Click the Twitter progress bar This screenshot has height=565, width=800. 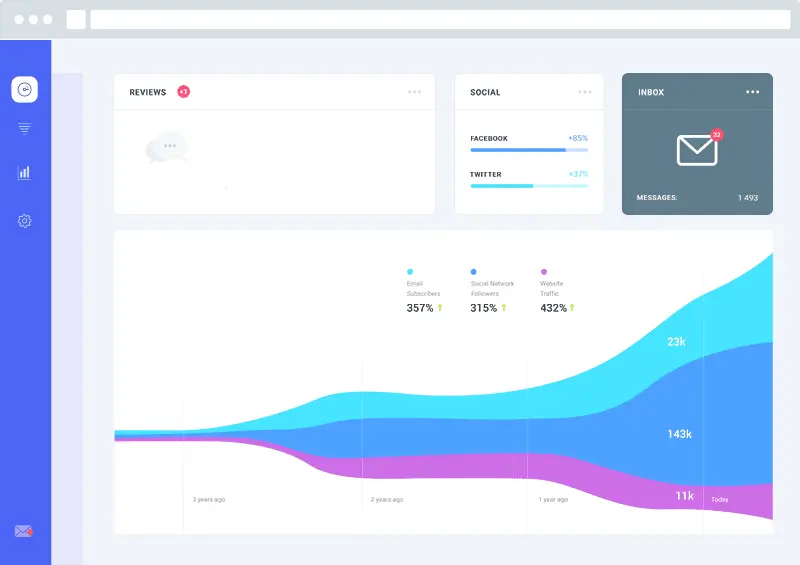[x=529, y=186]
